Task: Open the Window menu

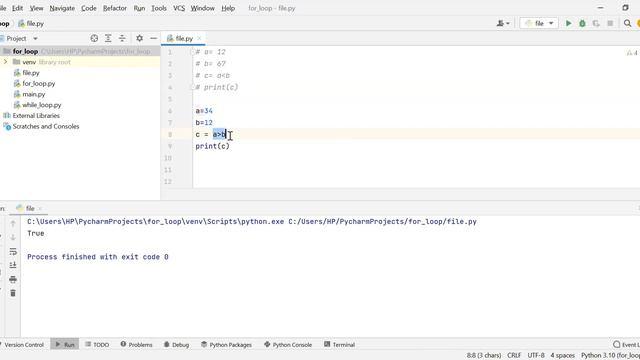Action: (202, 8)
